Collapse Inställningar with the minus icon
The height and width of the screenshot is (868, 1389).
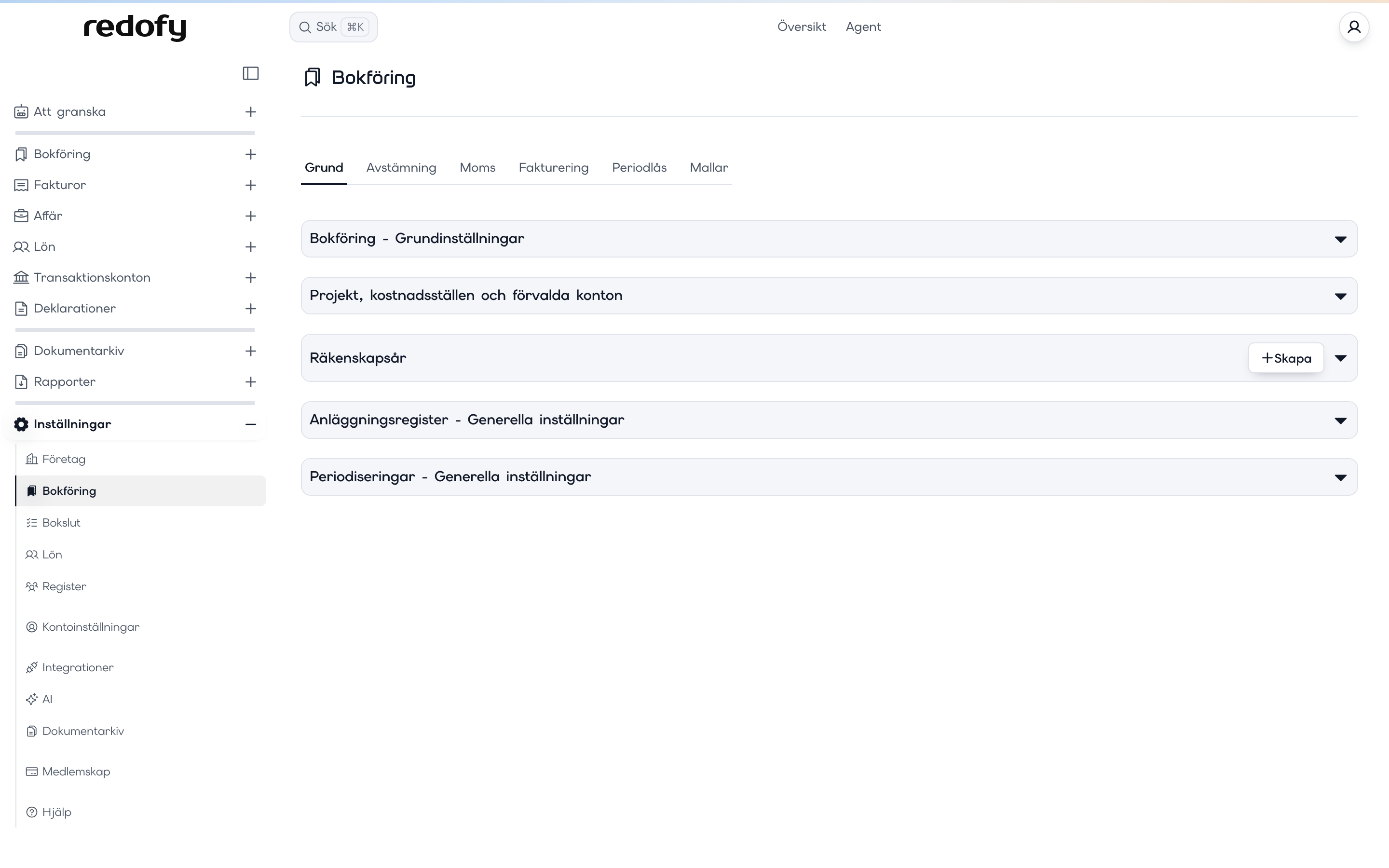[x=251, y=424]
